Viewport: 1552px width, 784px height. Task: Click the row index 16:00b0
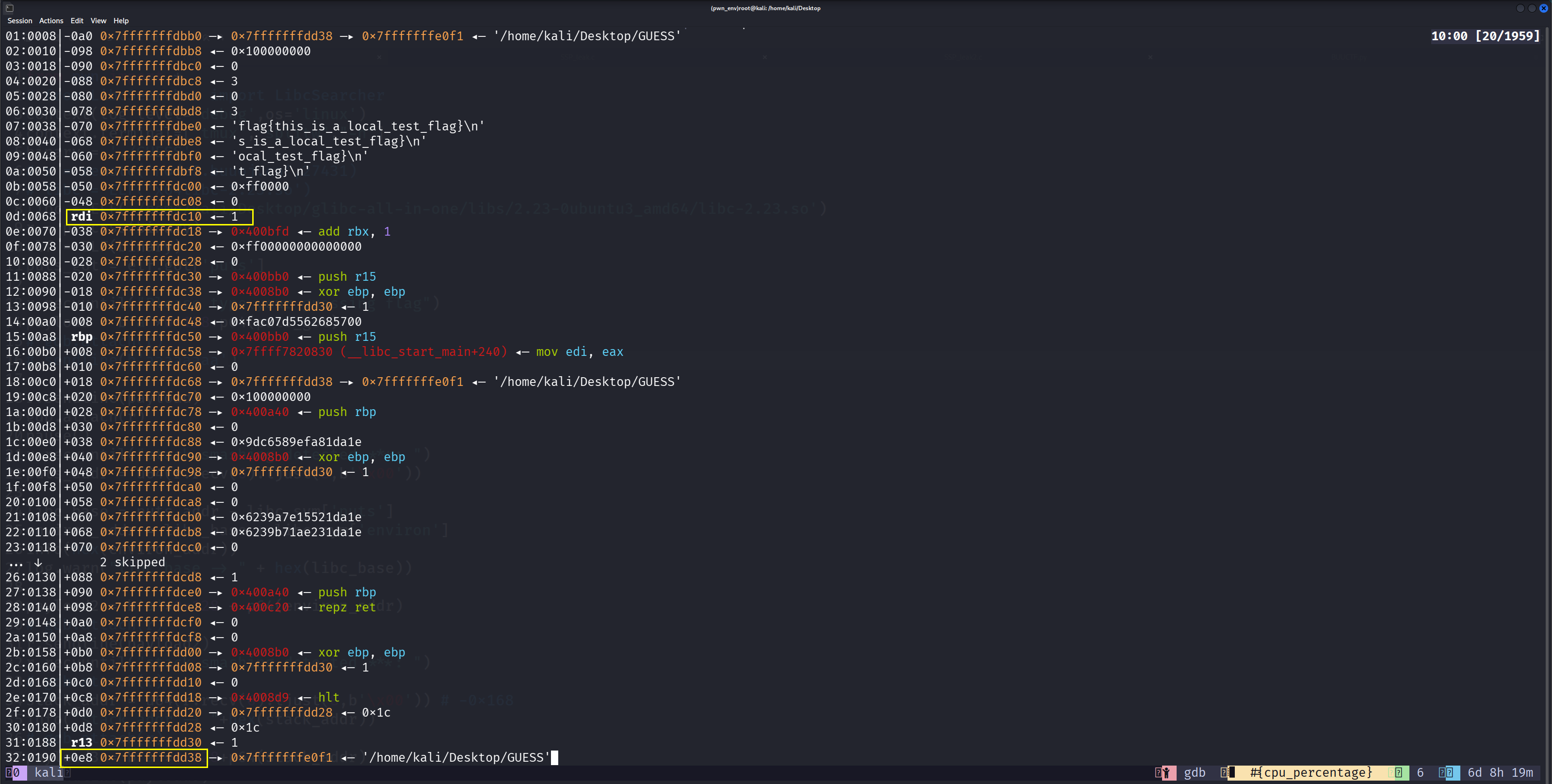(x=31, y=352)
